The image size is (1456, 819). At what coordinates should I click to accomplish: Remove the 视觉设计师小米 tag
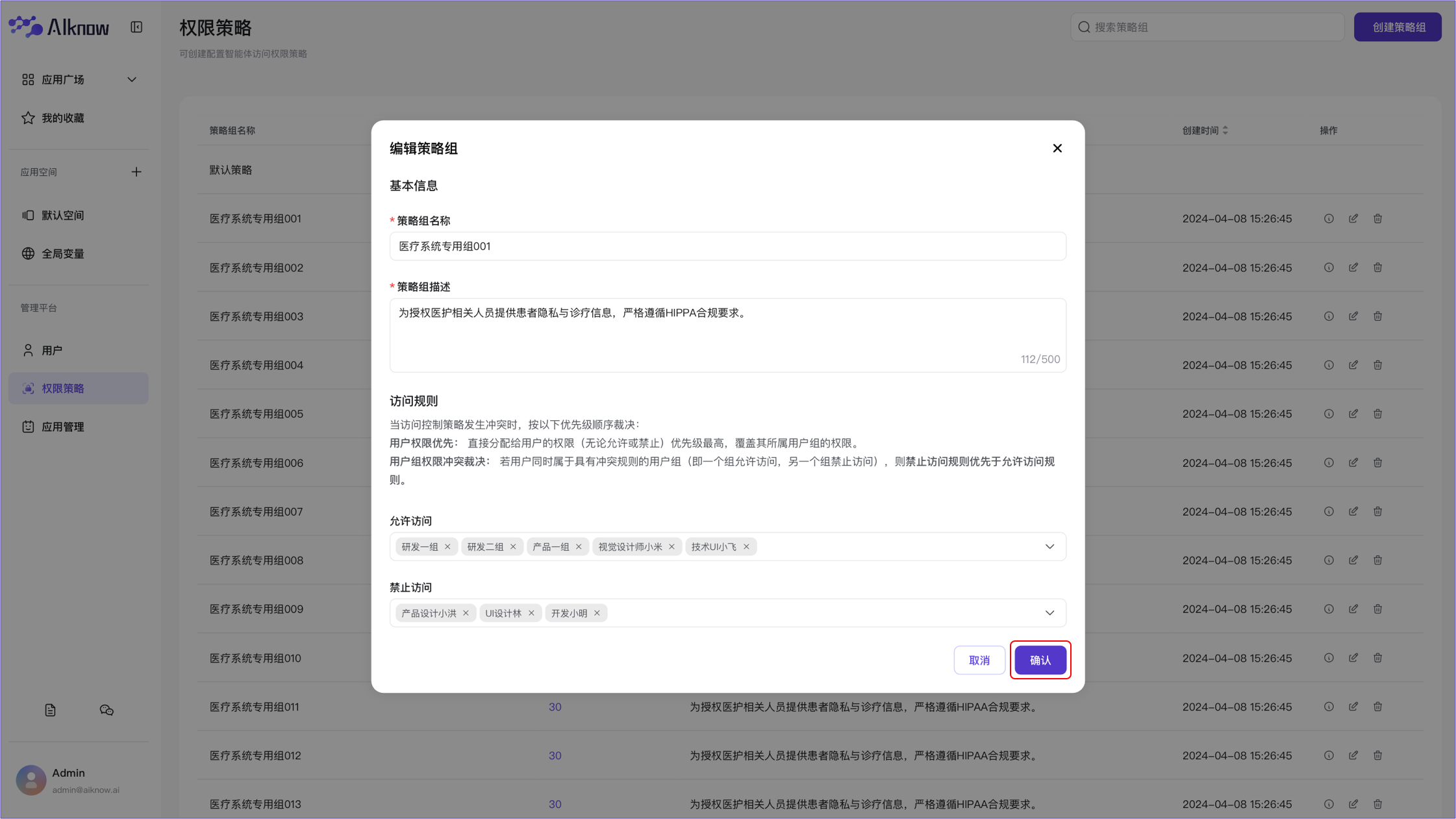(672, 547)
